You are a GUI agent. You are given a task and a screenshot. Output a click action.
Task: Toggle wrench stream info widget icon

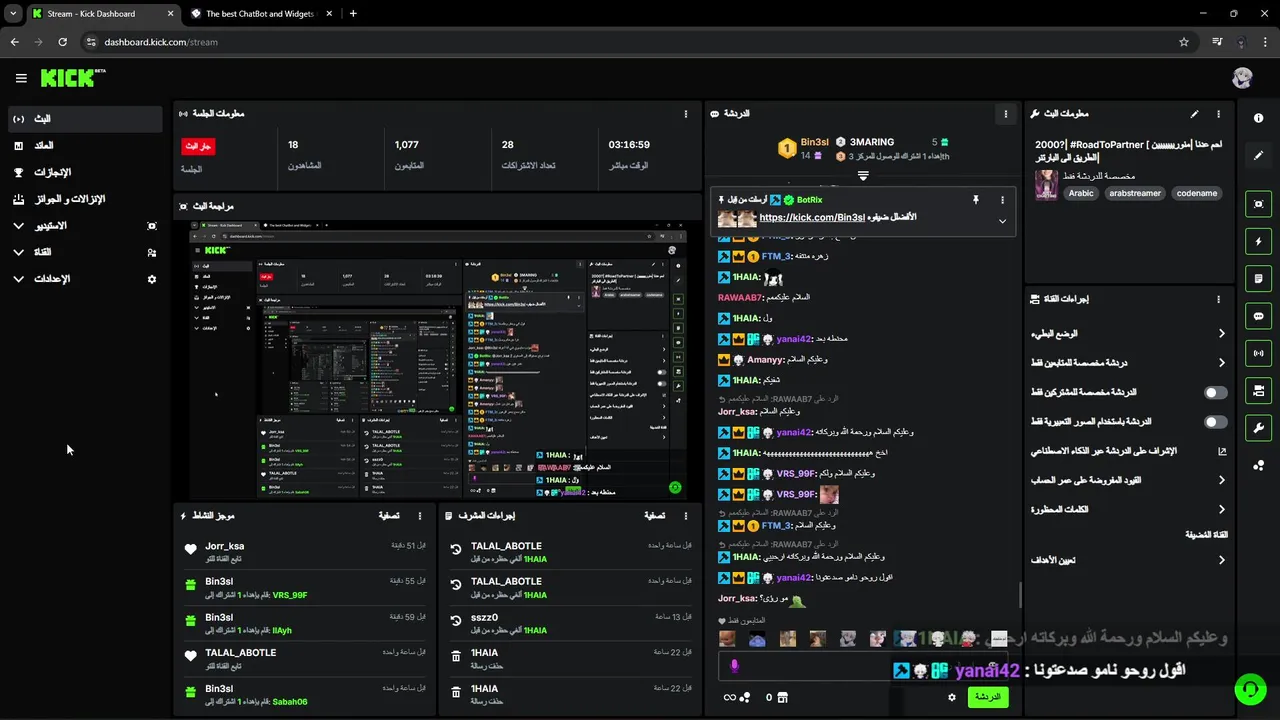pos(1258,428)
